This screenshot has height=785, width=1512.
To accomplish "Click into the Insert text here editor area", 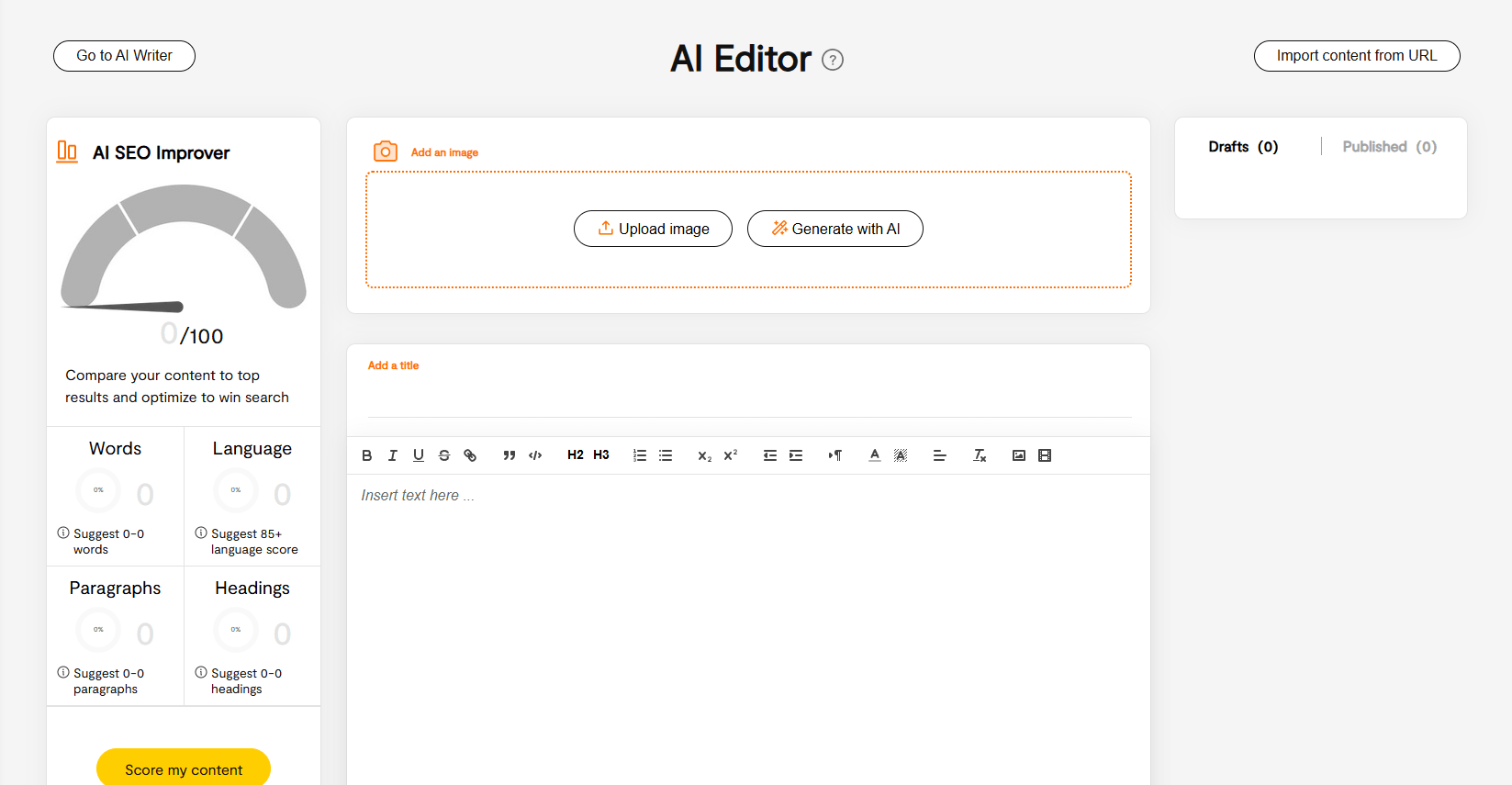I will click(748, 629).
